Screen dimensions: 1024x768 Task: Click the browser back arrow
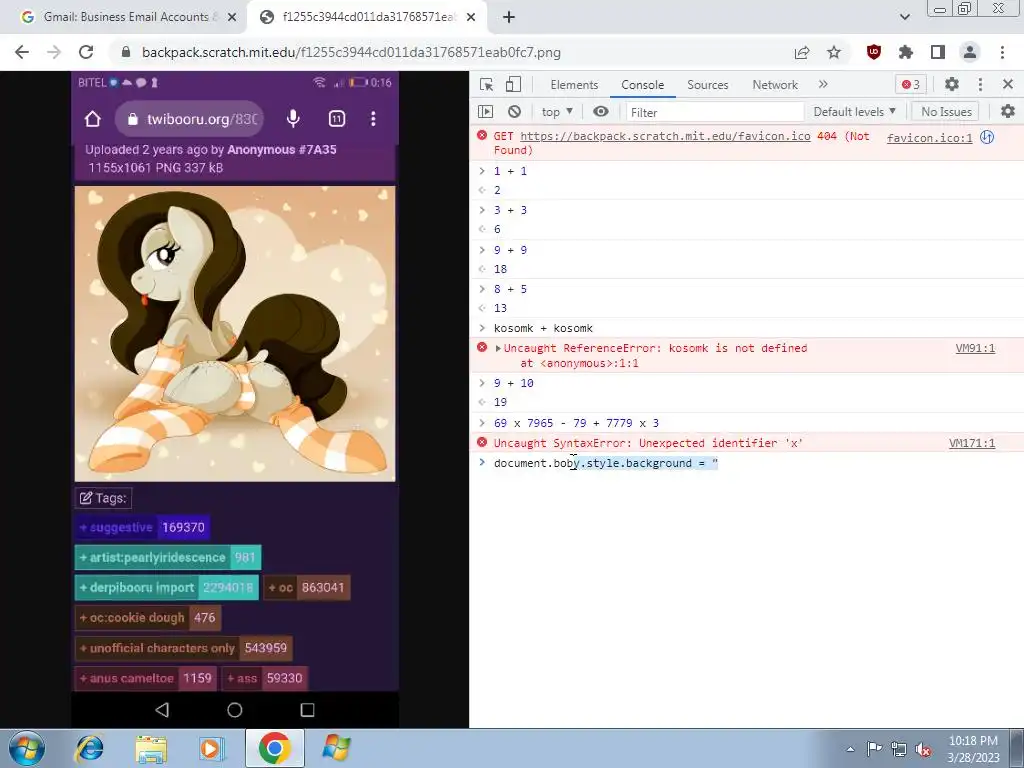click(x=22, y=52)
